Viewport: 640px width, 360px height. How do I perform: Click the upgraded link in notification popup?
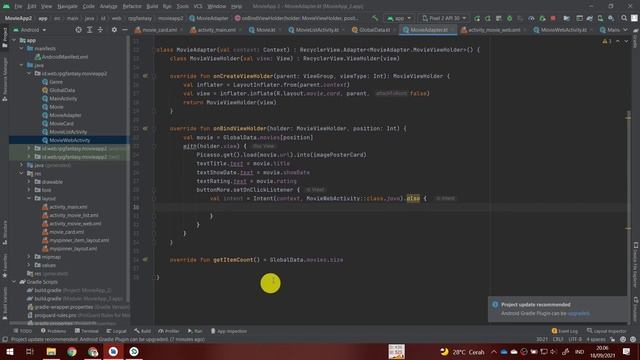(x=578, y=313)
